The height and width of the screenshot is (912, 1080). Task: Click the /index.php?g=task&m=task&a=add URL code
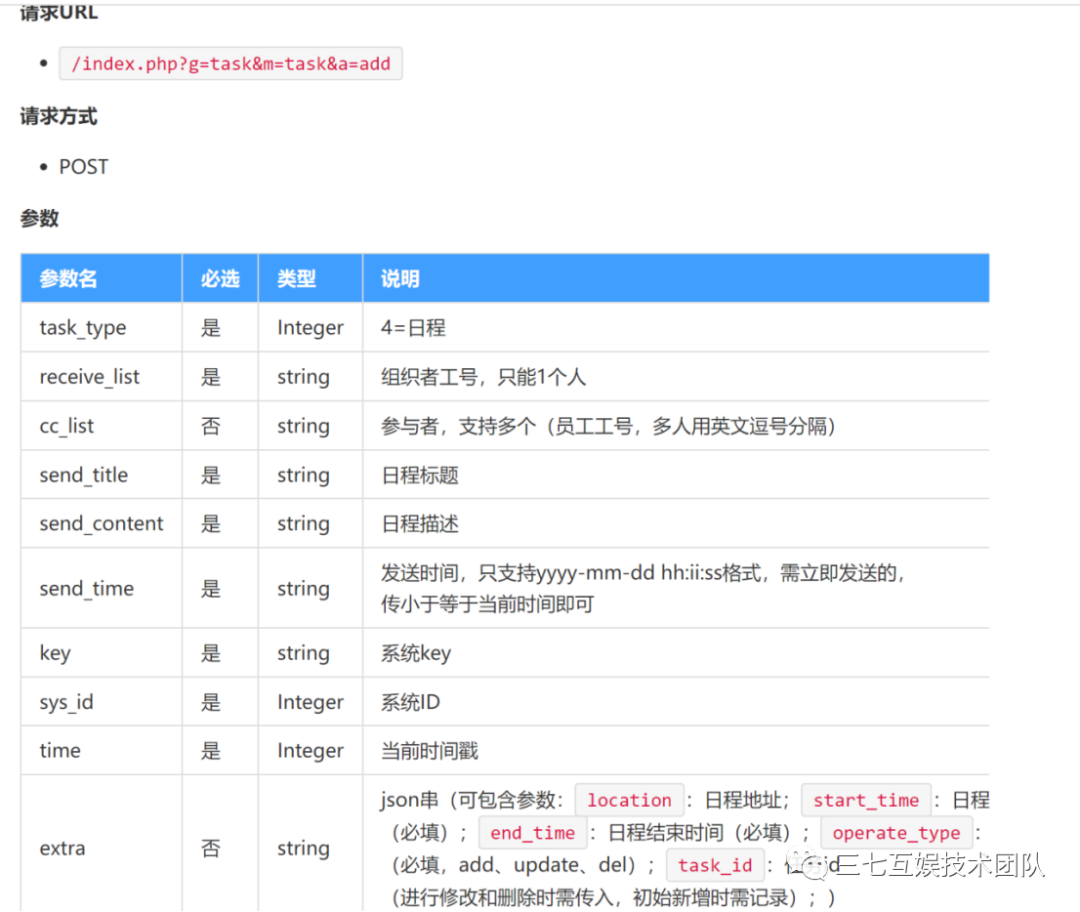click(231, 64)
